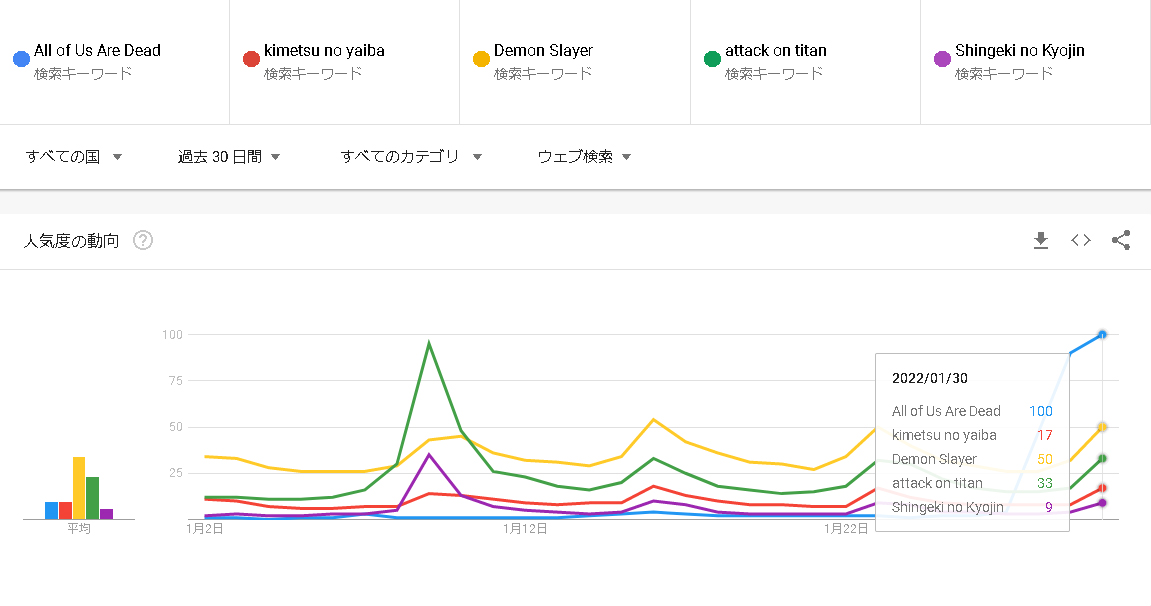This screenshot has height=606, width=1151.
Task: Open the help question mark icon
Action: click(143, 240)
